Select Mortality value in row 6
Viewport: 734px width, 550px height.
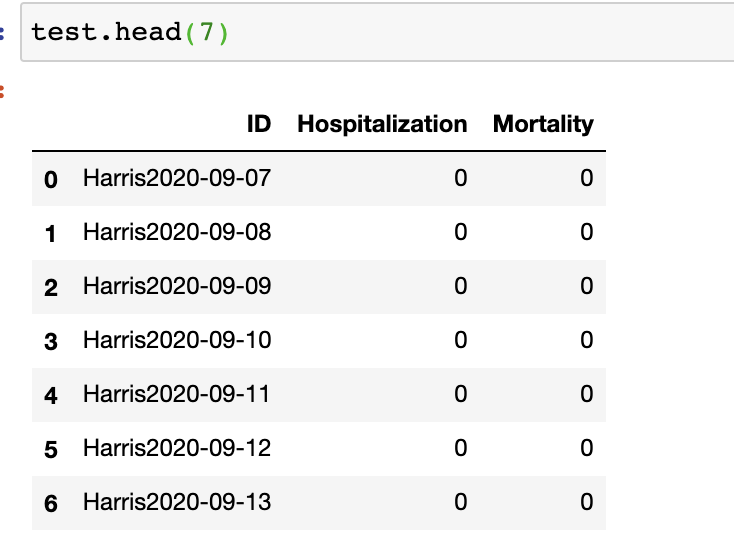tap(586, 502)
